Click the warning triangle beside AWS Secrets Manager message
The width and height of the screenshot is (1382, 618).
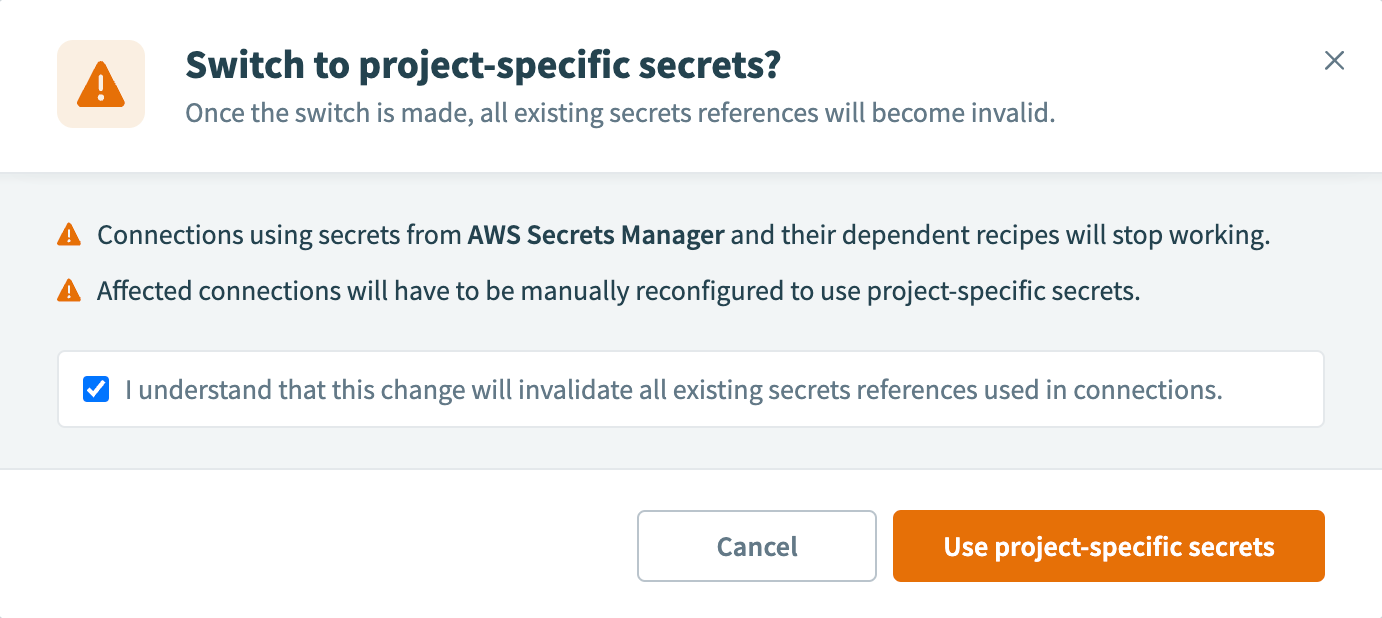click(x=68, y=233)
